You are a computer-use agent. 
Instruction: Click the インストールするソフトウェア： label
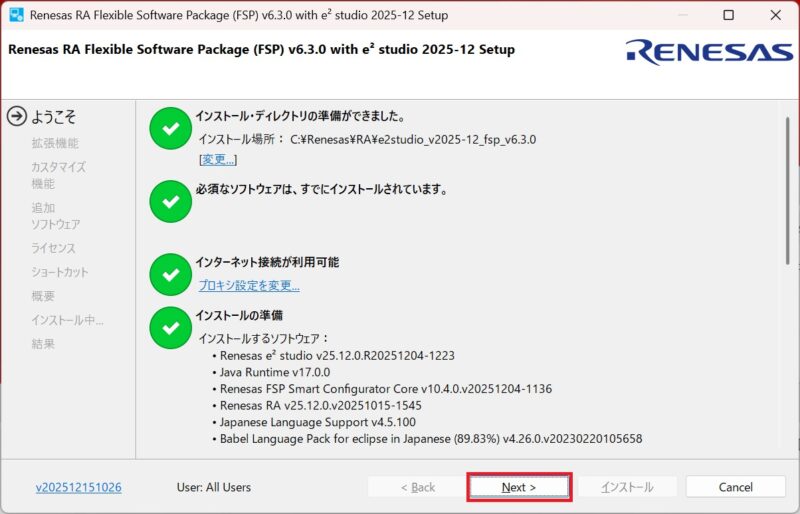click(264, 338)
